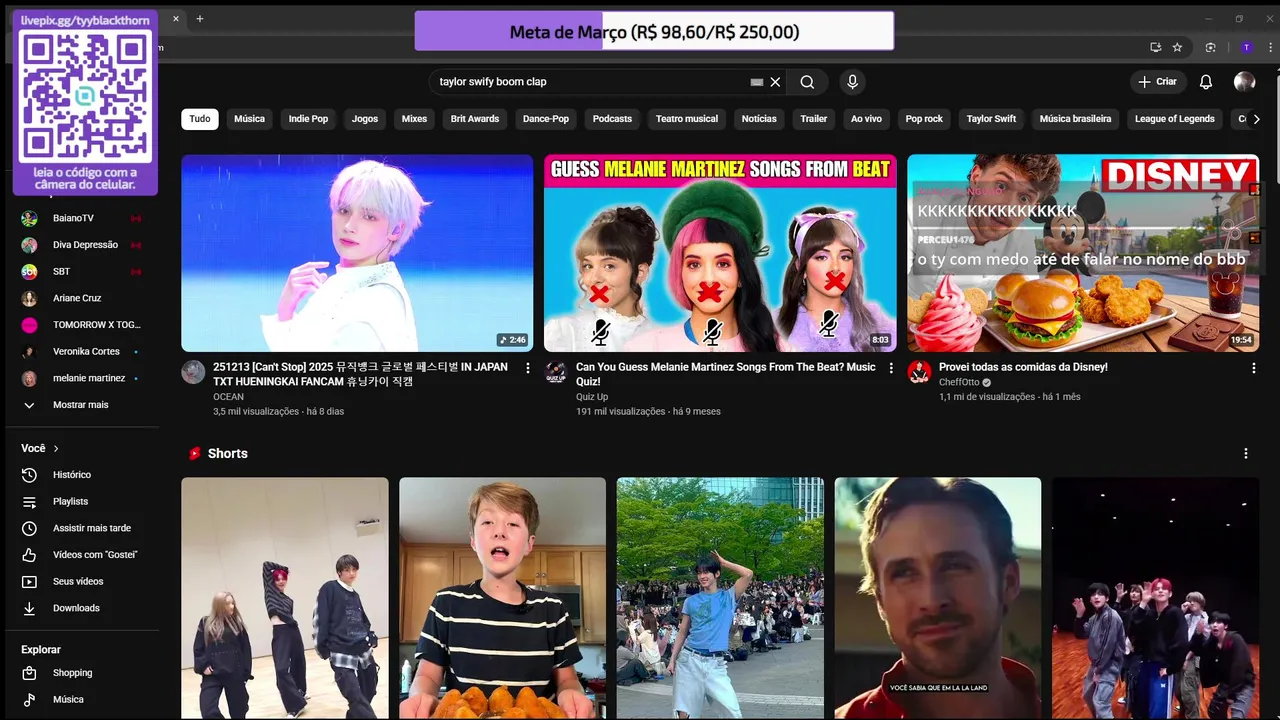Select the Indie Pop filter chip
This screenshot has width=1280, height=720.
(308, 119)
